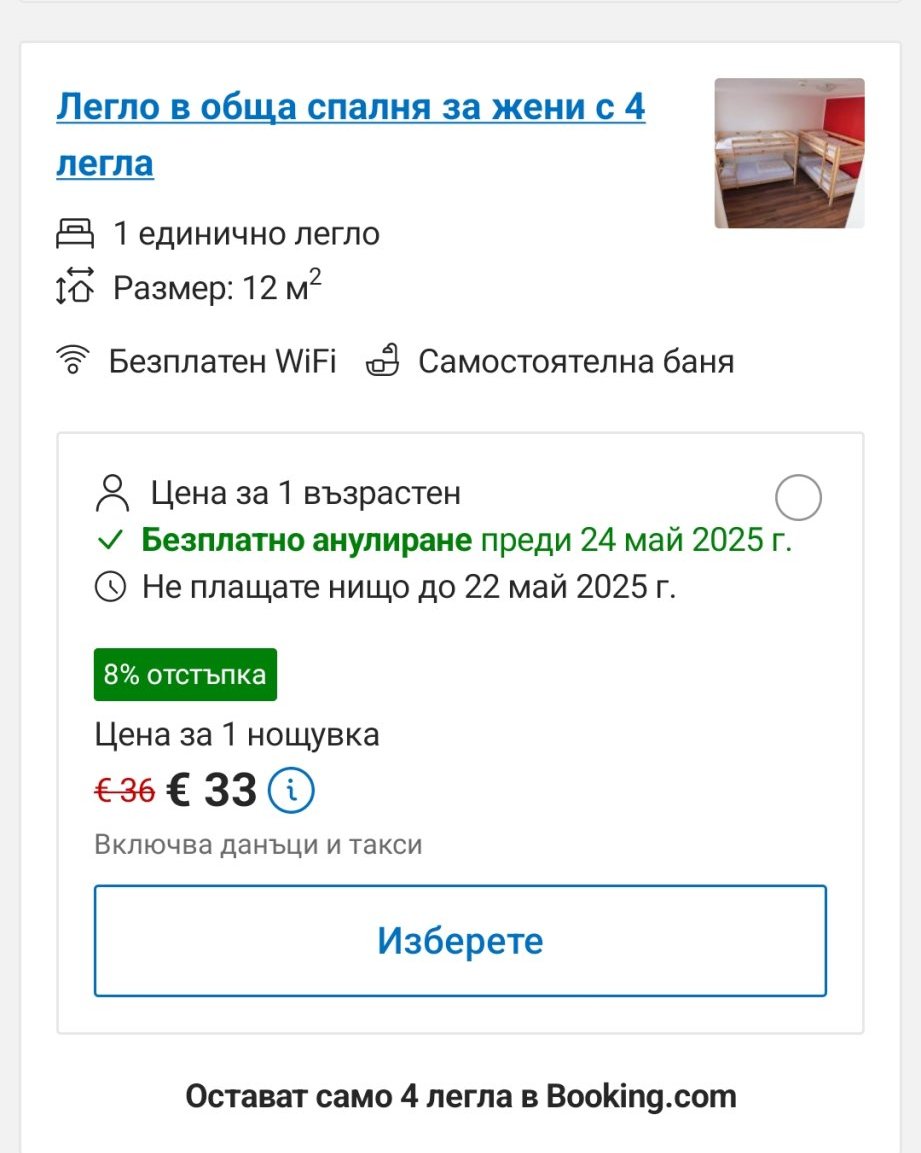The image size is (921, 1153).
Task: Click the single bed icon
Action: [74, 234]
